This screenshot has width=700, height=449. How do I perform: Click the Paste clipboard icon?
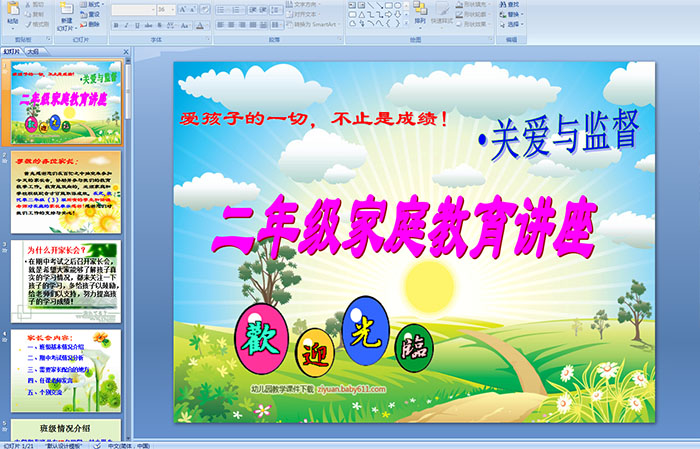pos(13,9)
